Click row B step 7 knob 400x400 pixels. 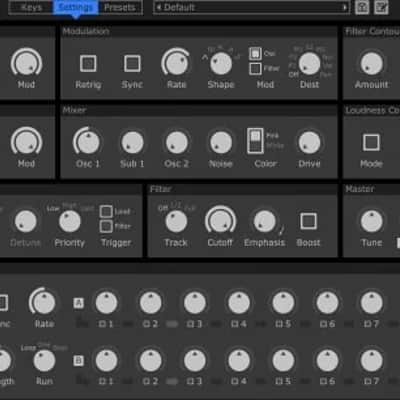coord(371,361)
